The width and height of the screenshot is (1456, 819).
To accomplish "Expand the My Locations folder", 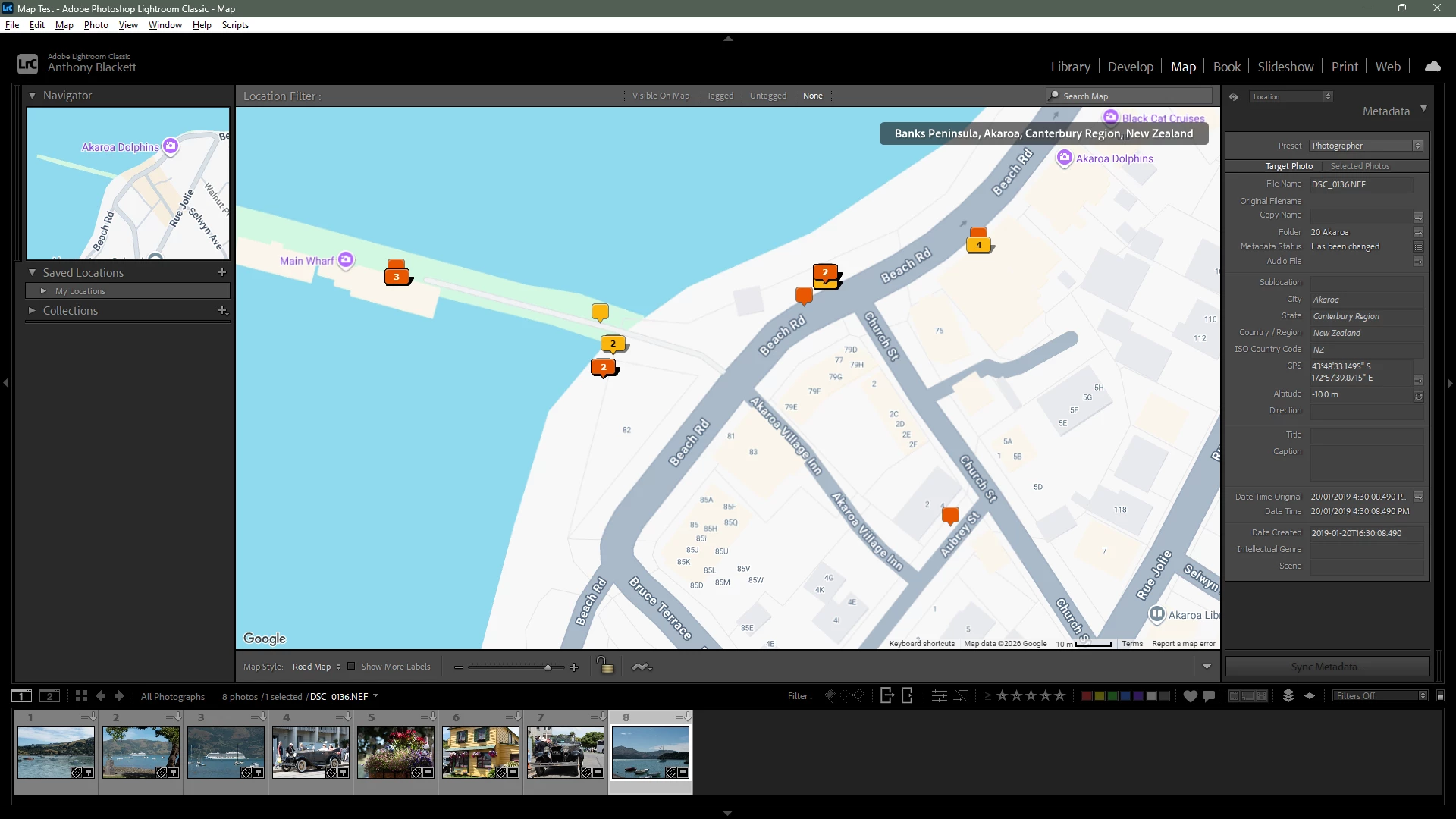I will pyautogui.click(x=43, y=291).
